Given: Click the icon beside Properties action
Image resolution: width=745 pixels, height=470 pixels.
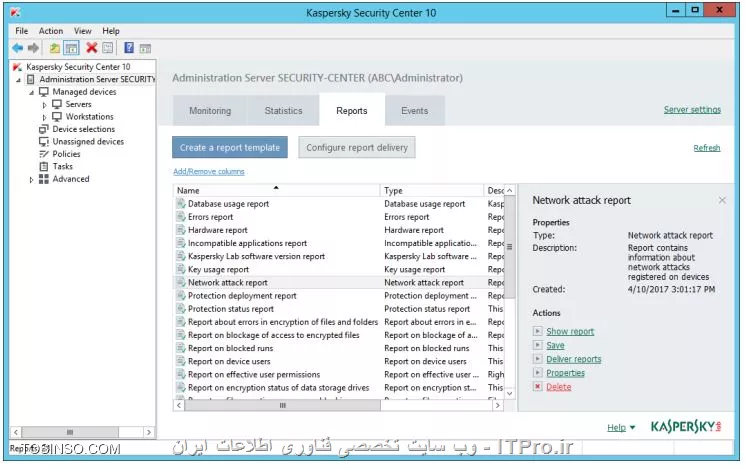Looking at the screenshot, I should (x=537, y=373).
